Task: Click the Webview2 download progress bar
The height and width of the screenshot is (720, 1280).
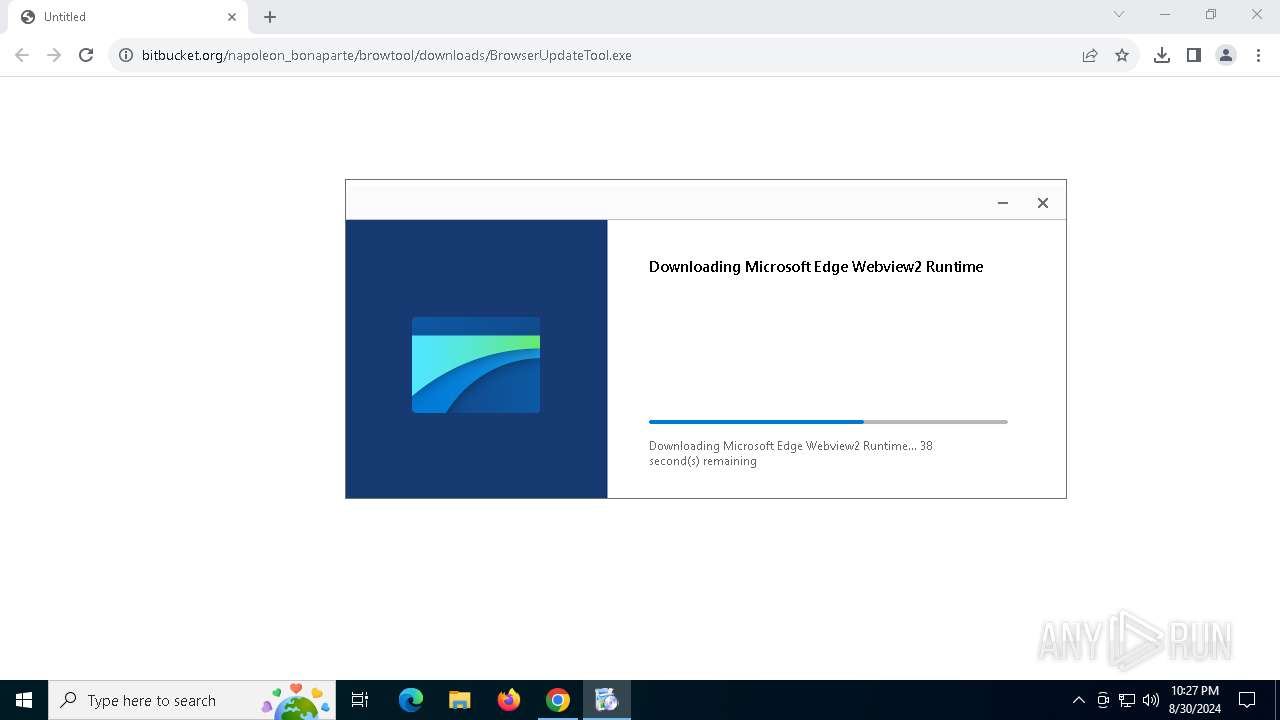Action: (828, 422)
